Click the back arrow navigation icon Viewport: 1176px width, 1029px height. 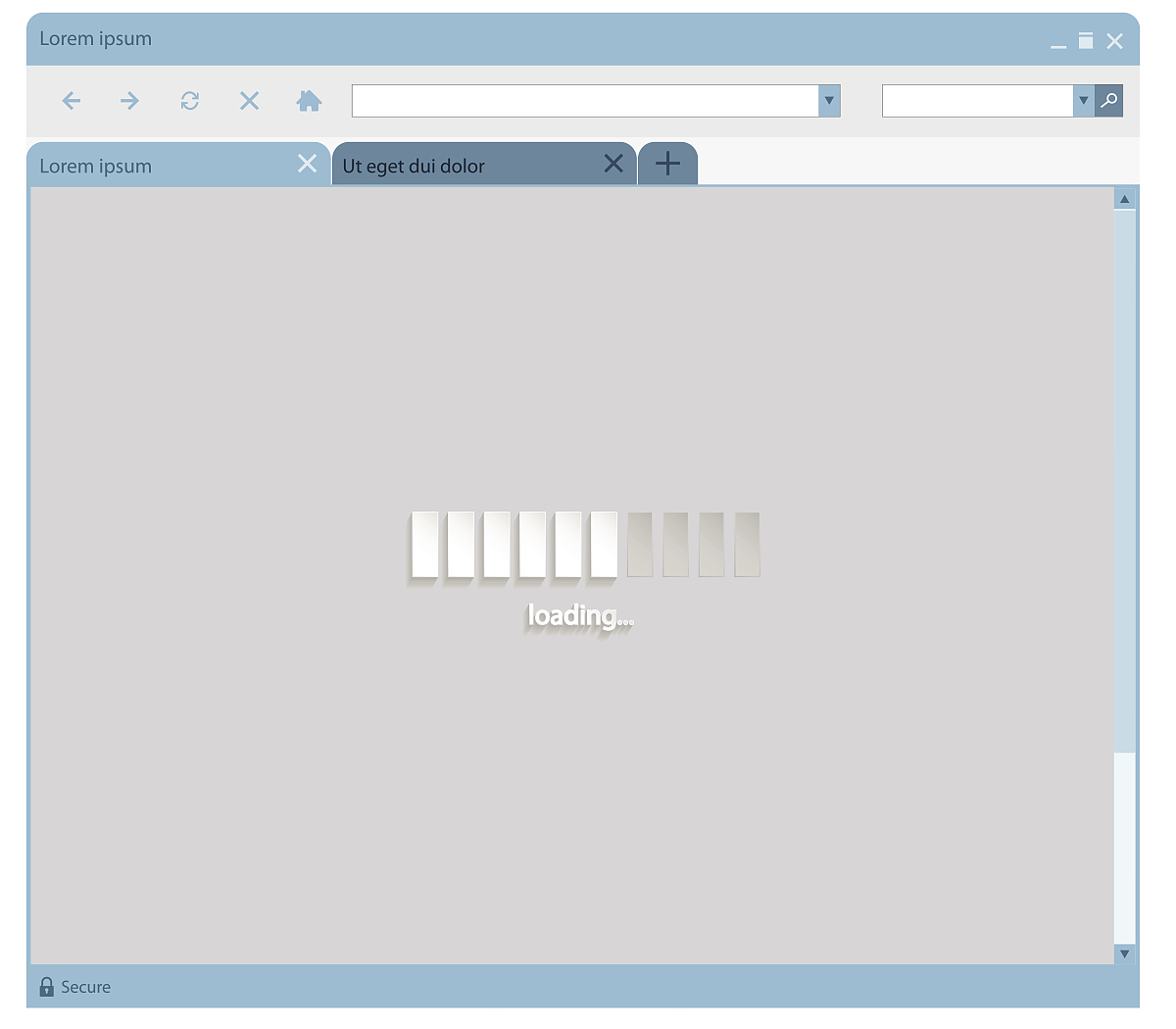pyautogui.click(x=71, y=101)
